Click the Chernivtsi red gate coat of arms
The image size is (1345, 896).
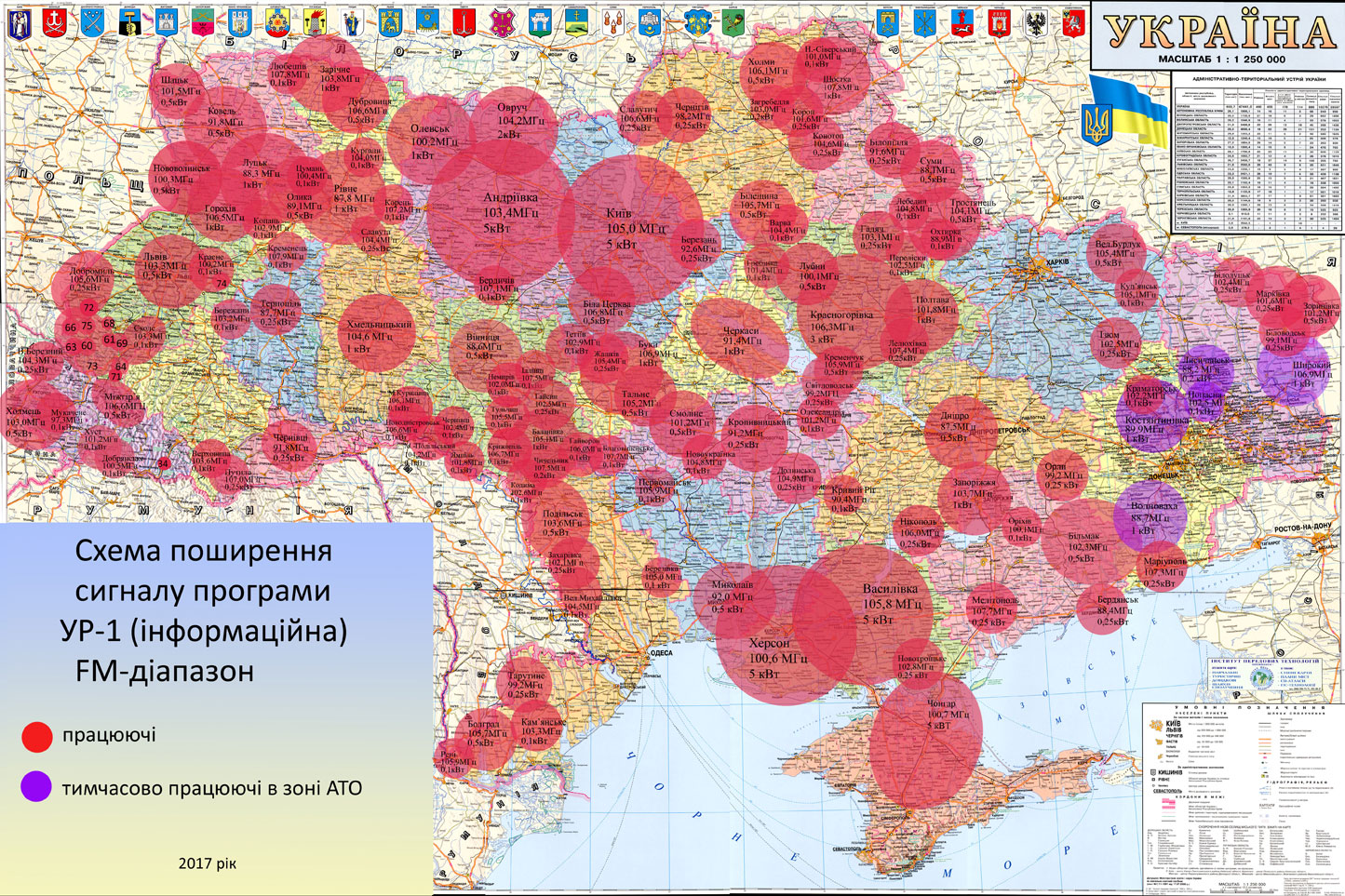click(x=1000, y=23)
